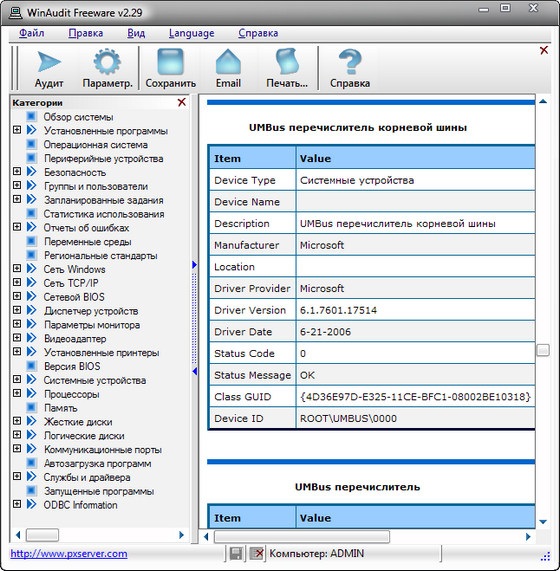560x571 pixels.
Task: Start the audit with the Аудит toolbar icon
Action: tap(49, 62)
